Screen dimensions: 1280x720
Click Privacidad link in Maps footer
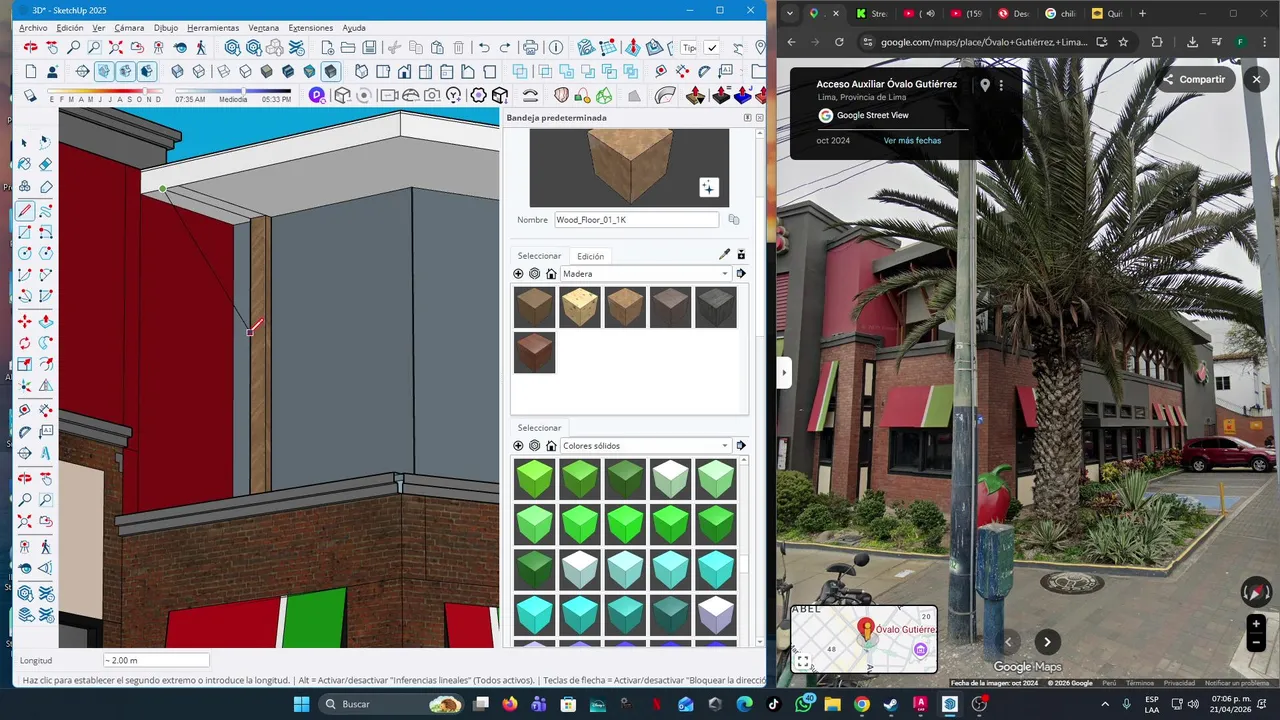(1179, 683)
